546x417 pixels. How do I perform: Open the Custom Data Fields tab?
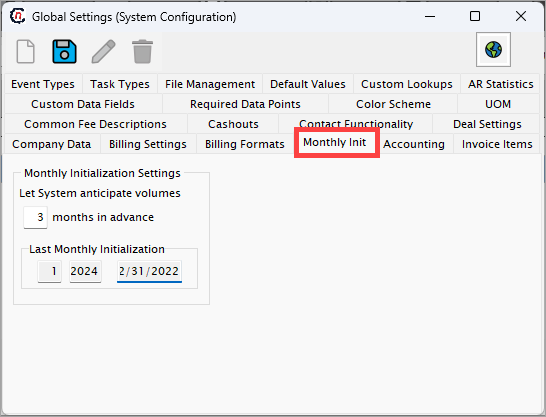(83, 104)
